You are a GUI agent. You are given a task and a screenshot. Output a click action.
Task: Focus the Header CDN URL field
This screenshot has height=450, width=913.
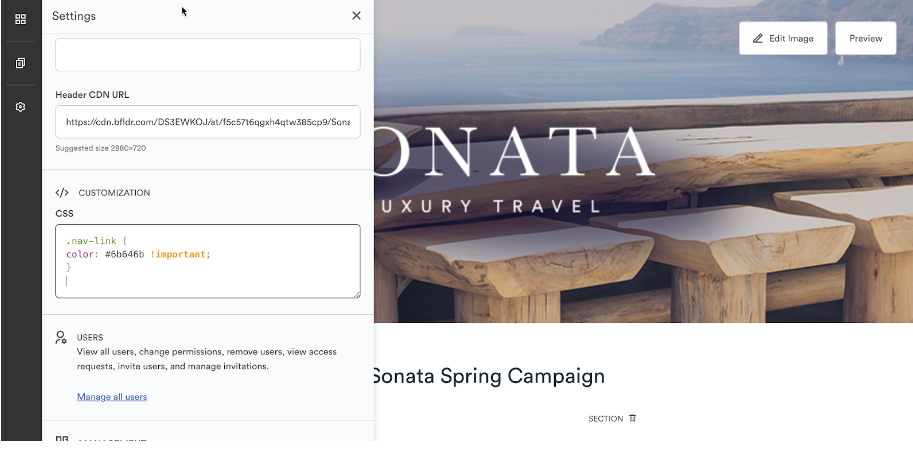pyautogui.click(x=208, y=122)
